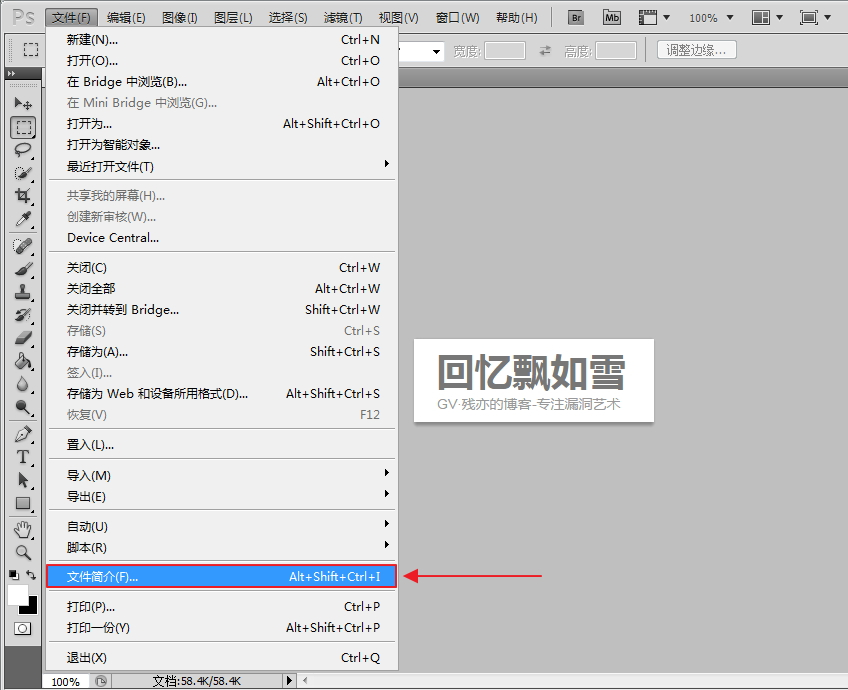The image size is (848, 690).
Task: Click the 高度 input field
Action: pyautogui.click(x=615, y=51)
